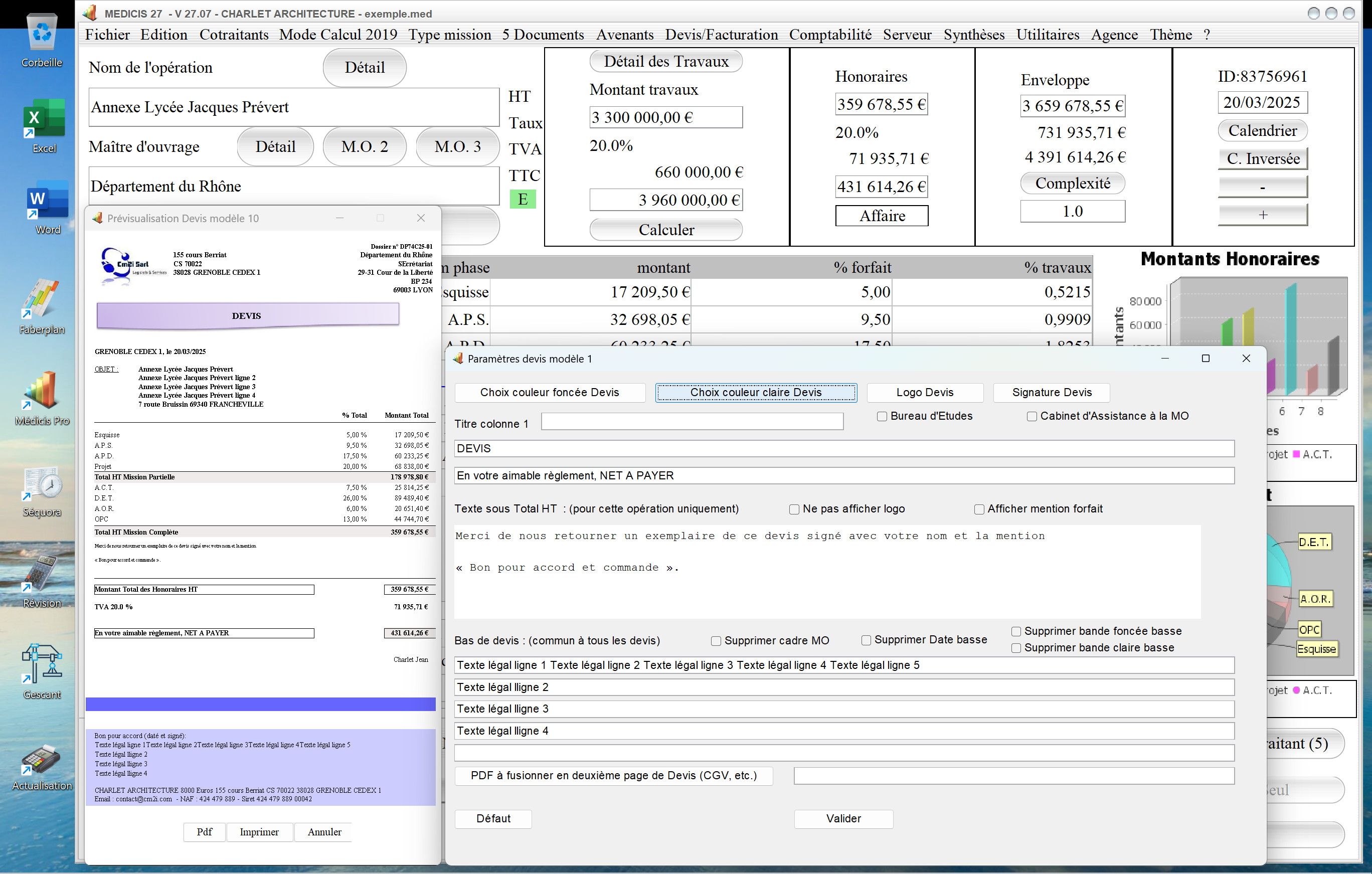Click PDF à fusionner en deuxième page button
The image size is (1372, 874).
pyautogui.click(x=614, y=776)
